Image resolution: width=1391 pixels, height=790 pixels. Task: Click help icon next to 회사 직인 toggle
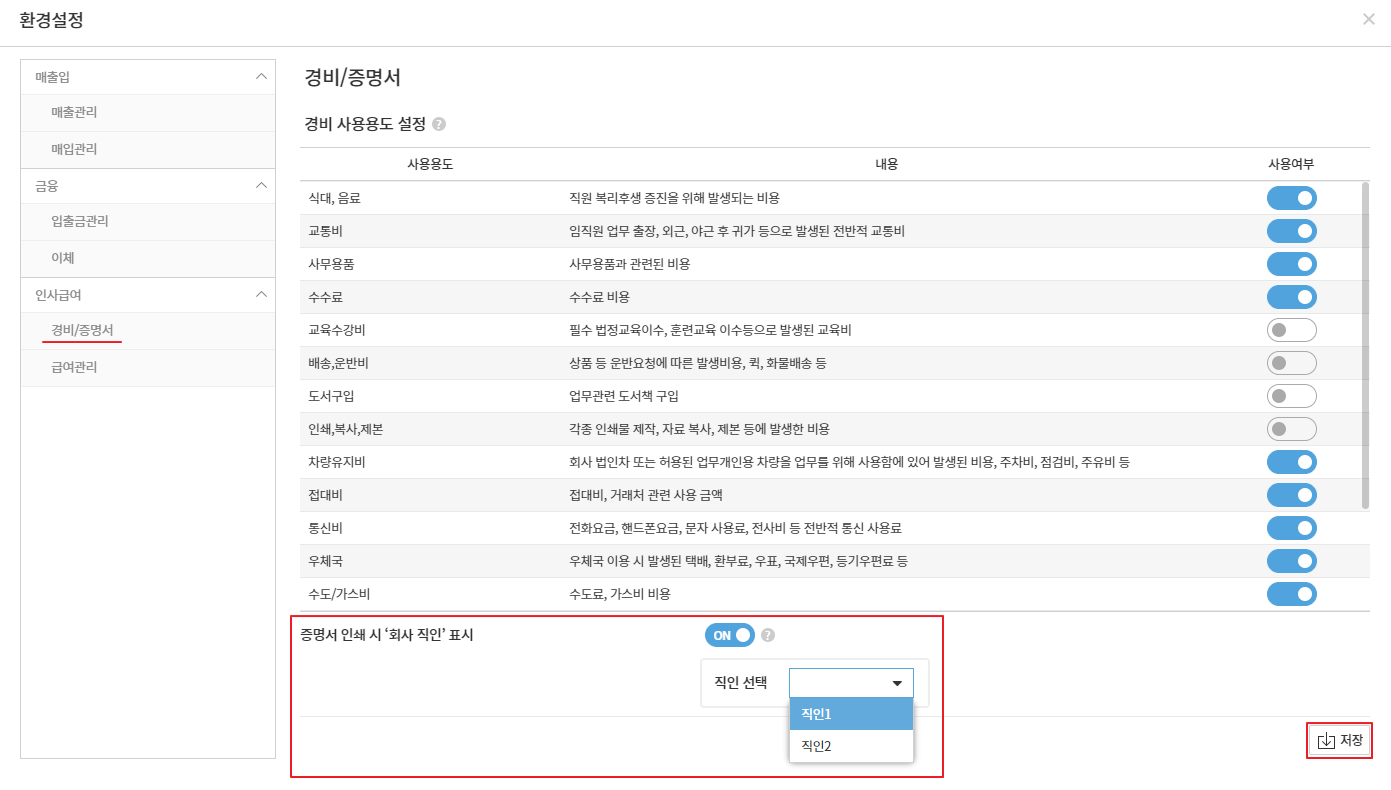768,635
